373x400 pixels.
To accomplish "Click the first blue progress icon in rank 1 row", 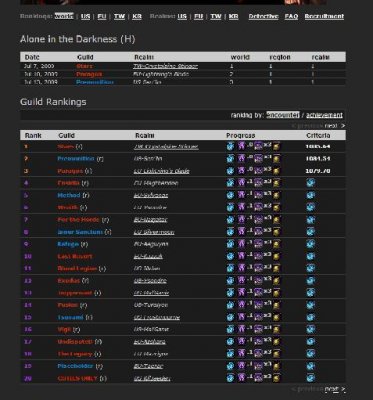I will (x=230, y=146).
